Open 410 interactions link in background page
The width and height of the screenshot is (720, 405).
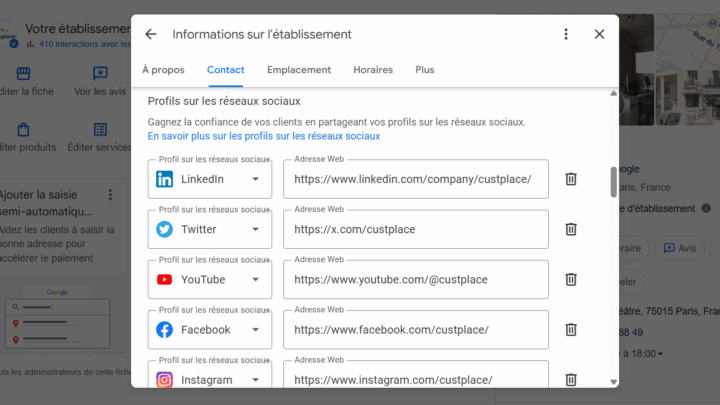coord(84,44)
